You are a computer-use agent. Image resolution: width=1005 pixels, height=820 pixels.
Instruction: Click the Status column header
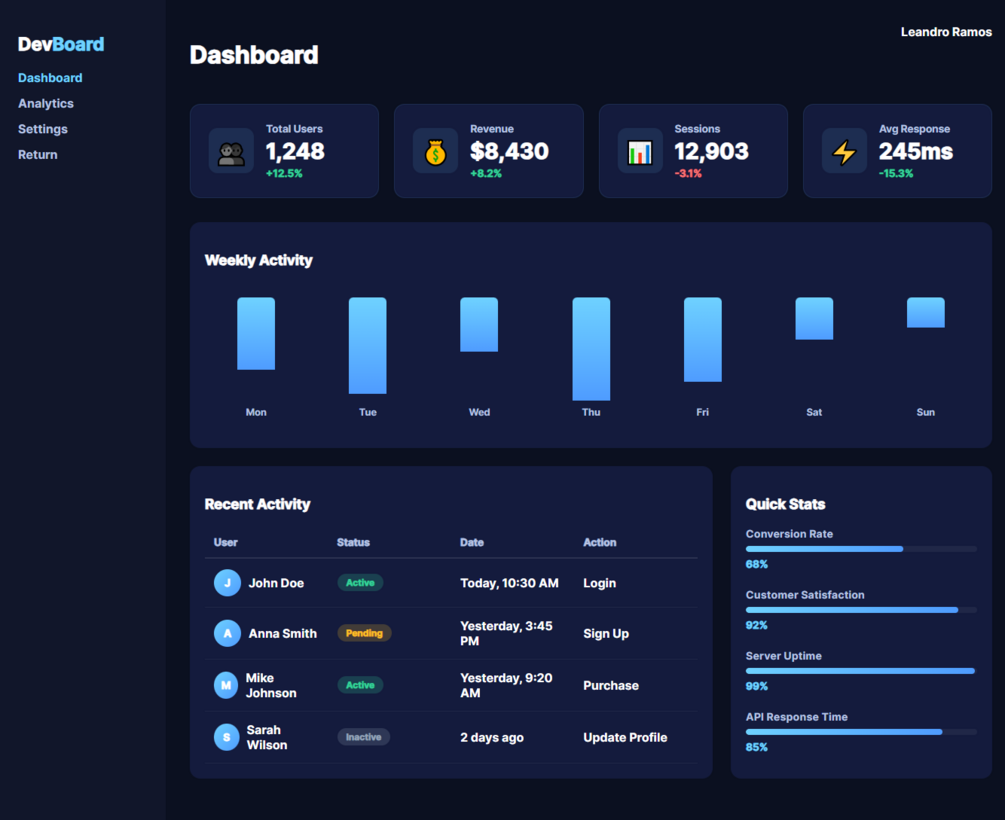[x=353, y=542]
